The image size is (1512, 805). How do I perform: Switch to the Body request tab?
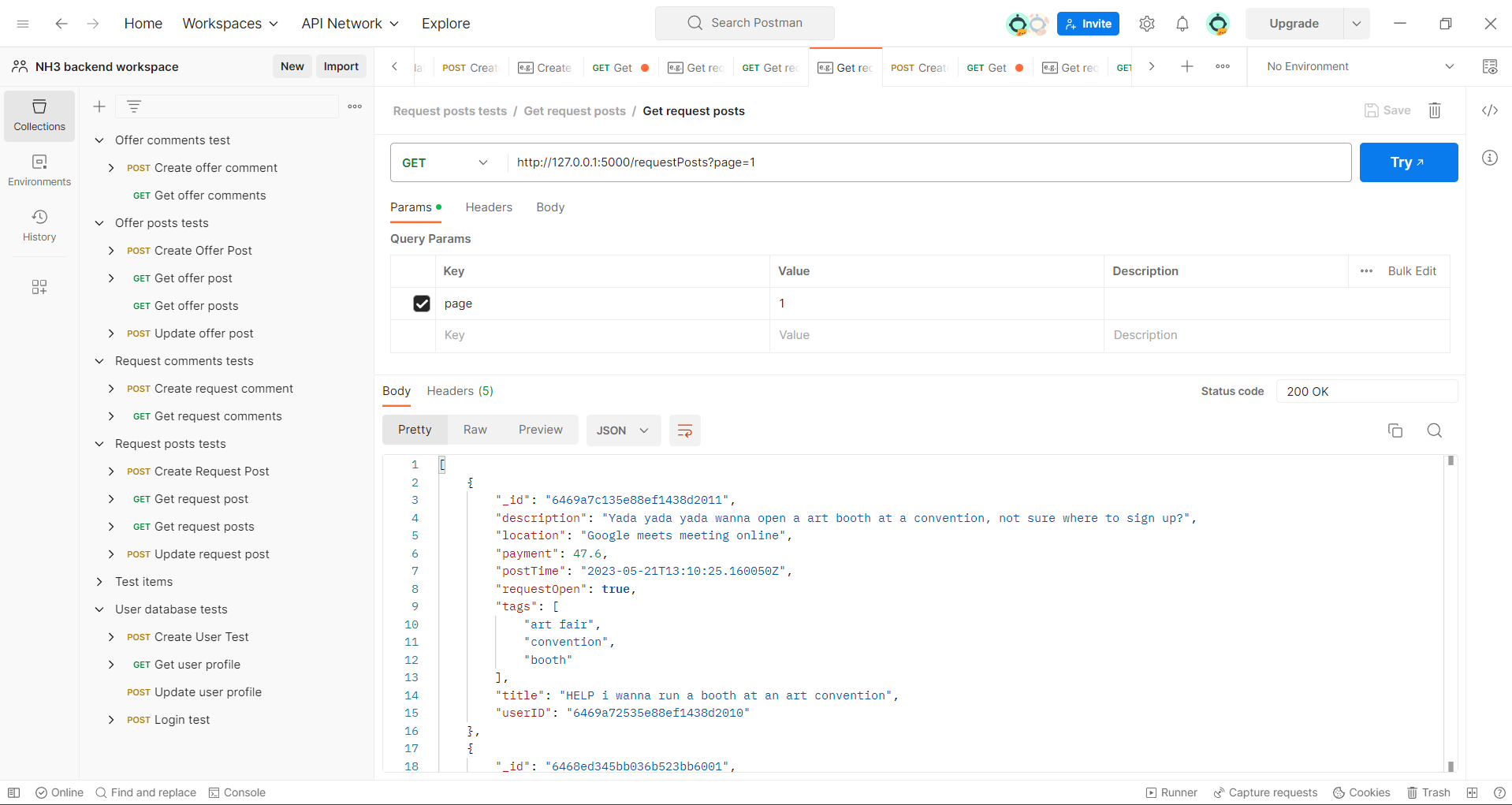tap(550, 207)
